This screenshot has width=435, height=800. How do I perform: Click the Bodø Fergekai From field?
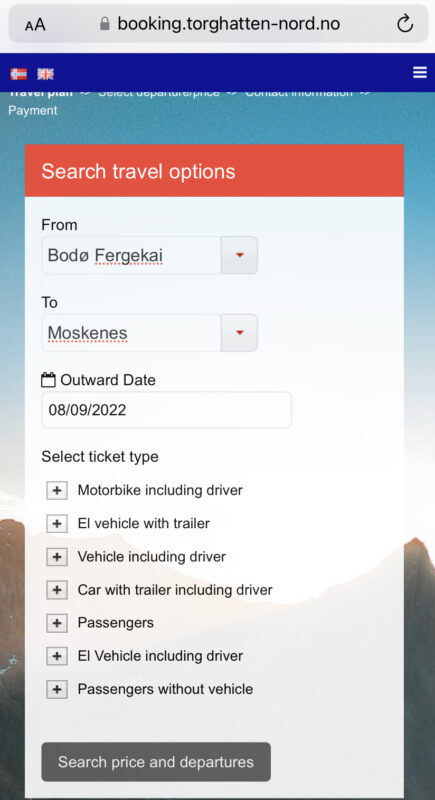coord(131,255)
